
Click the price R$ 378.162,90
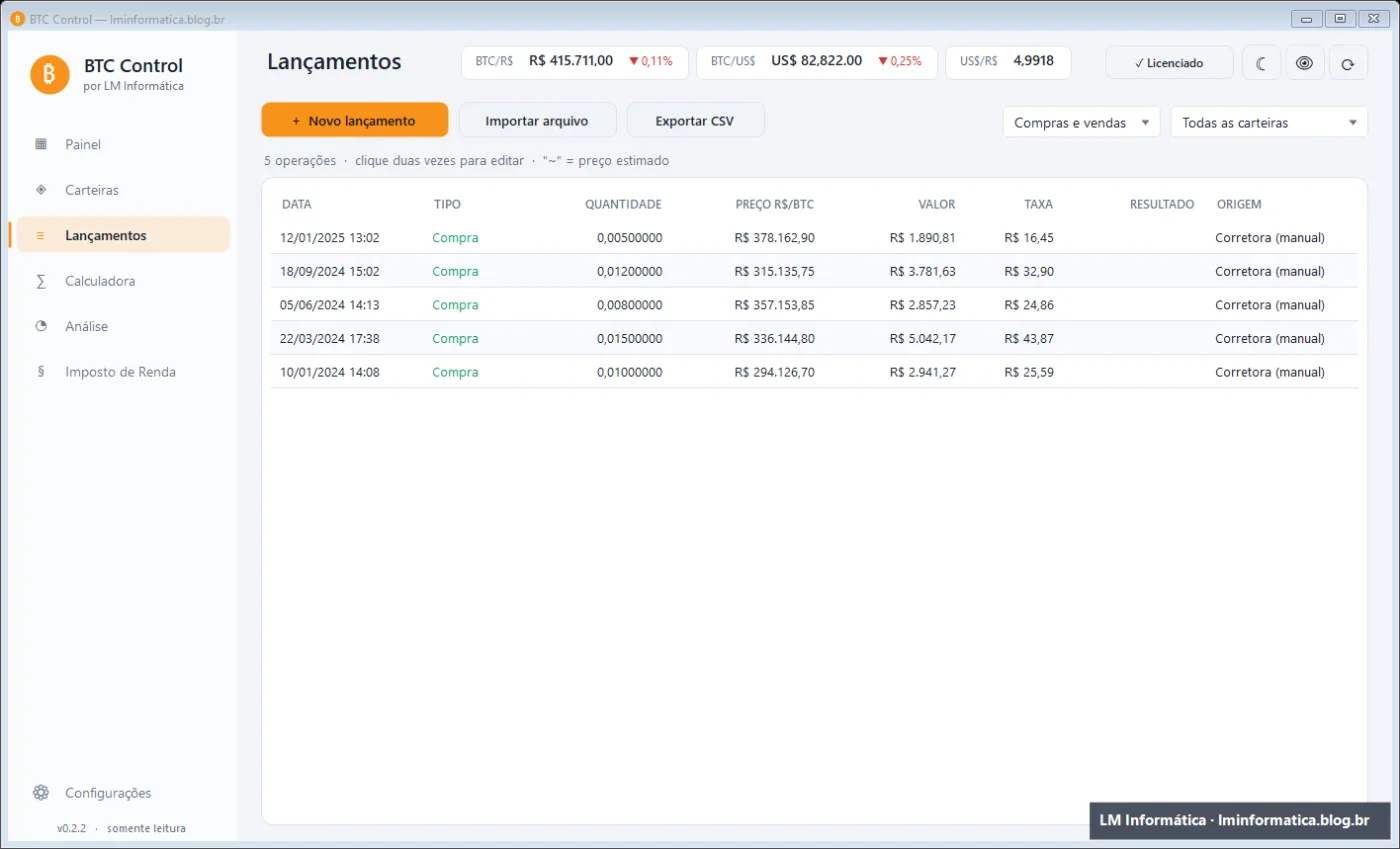click(x=774, y=238)
